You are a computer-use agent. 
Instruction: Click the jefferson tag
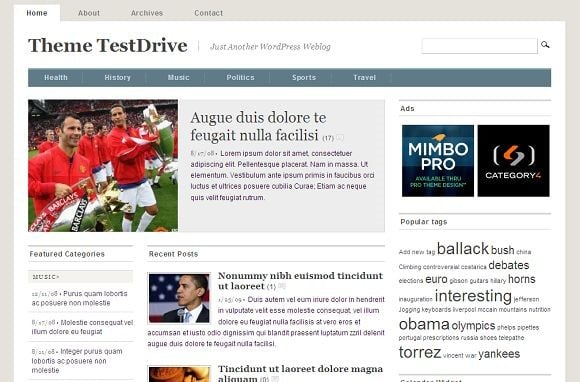[526, 300]
